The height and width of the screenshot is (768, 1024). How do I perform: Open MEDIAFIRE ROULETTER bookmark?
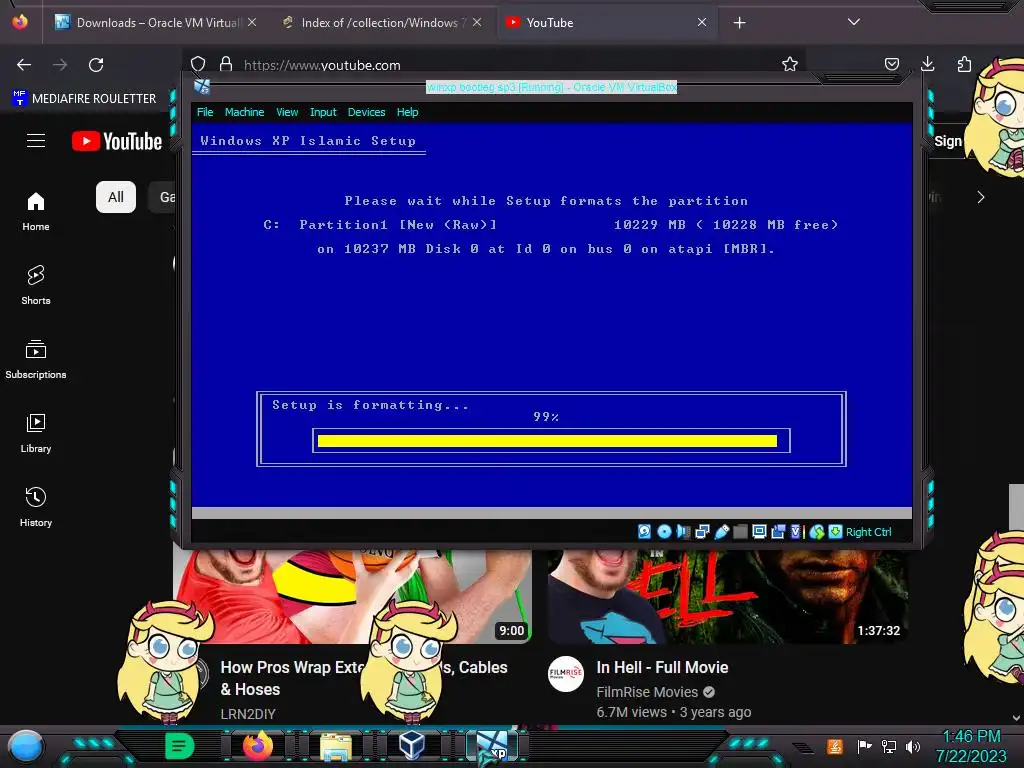pos(84,99)
